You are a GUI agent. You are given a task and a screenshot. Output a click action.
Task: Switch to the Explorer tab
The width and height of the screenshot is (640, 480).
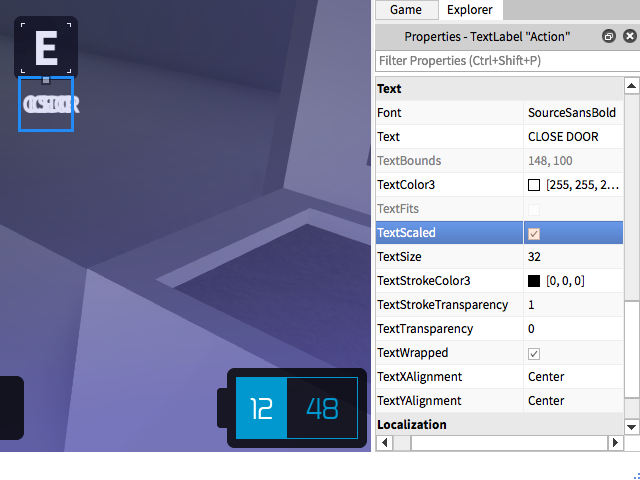click(470, 9)
